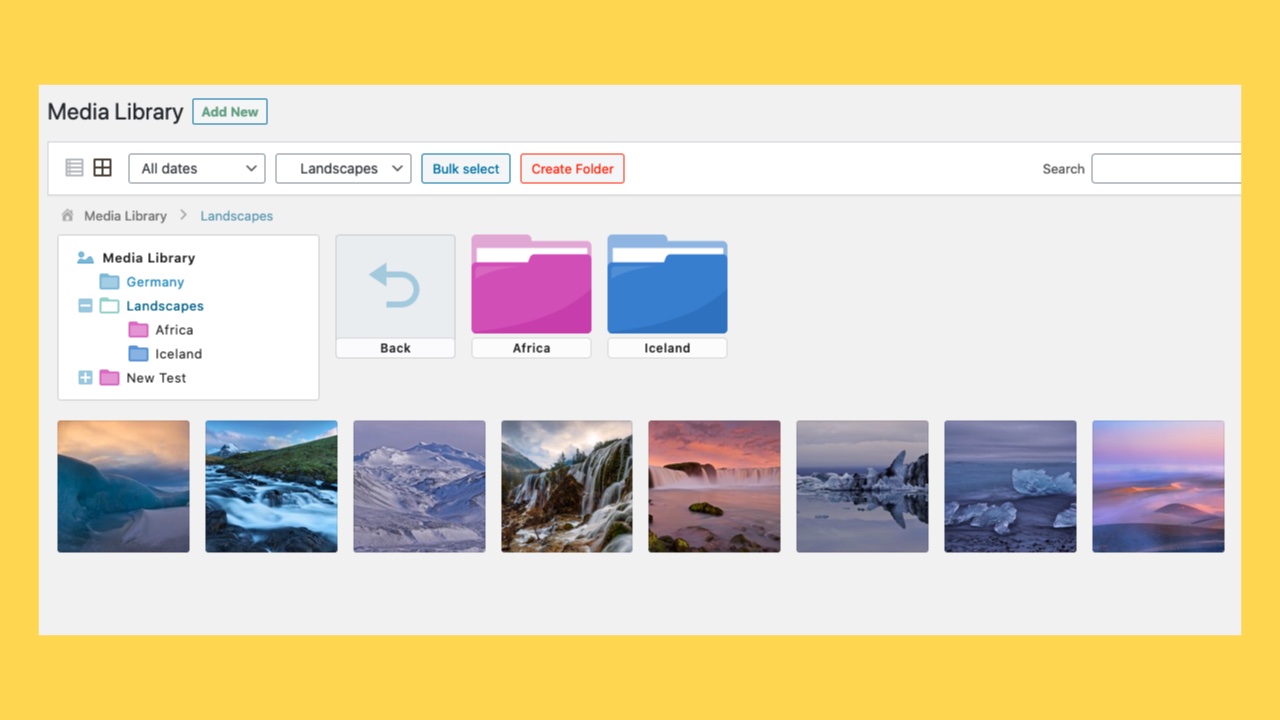Focus the Search input field

[1166, 168]
